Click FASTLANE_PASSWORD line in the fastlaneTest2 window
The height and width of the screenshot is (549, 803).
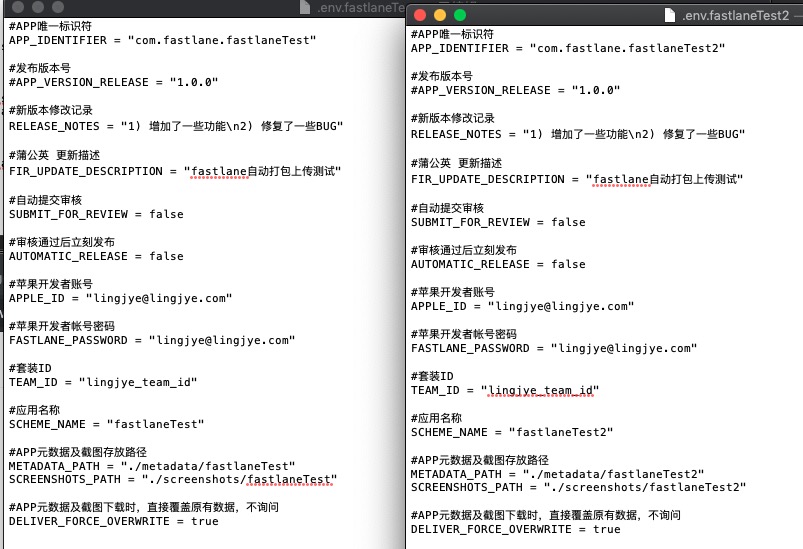554,349
